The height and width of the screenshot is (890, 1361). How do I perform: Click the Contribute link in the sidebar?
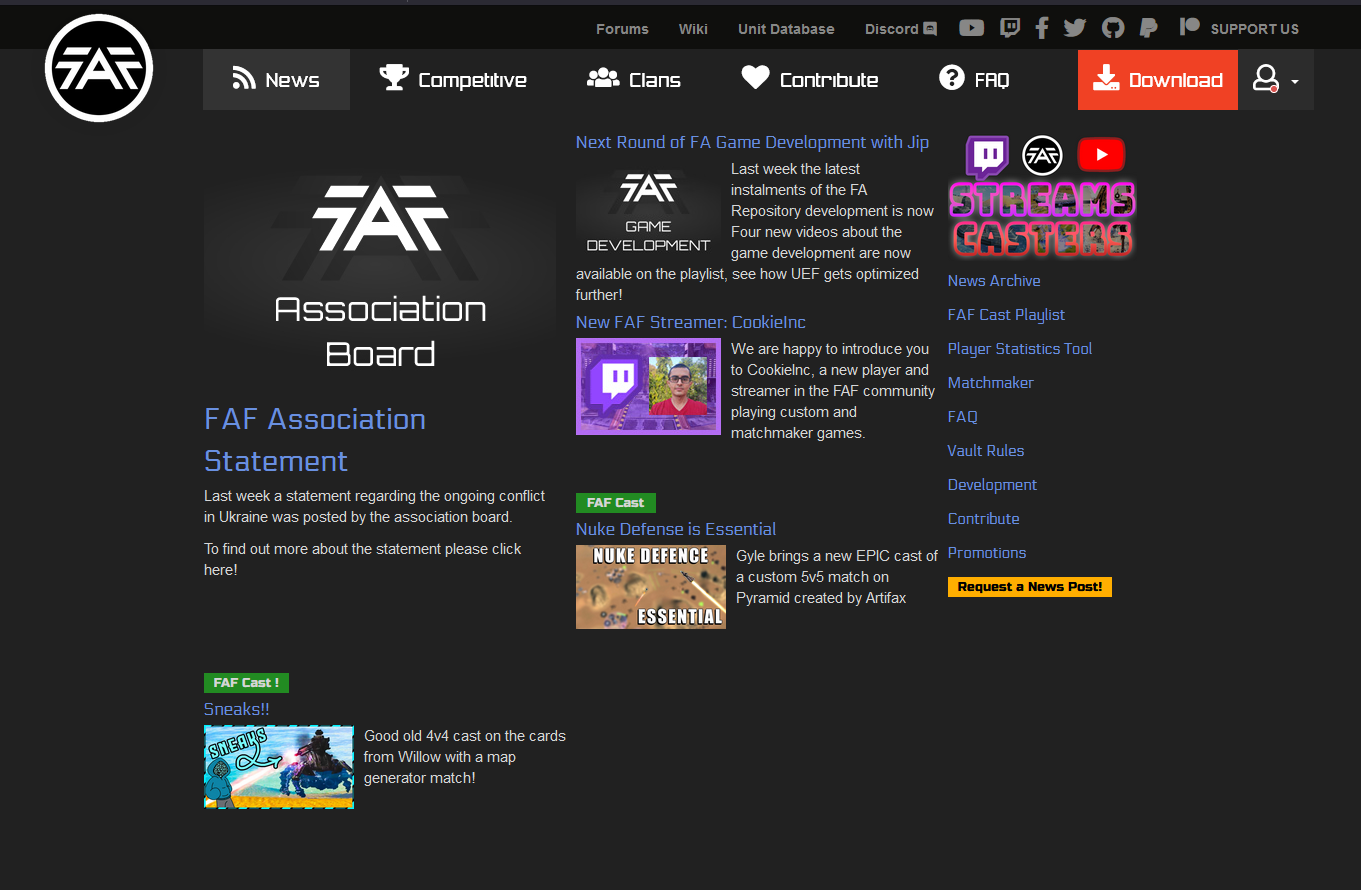[x=984, y=519]
